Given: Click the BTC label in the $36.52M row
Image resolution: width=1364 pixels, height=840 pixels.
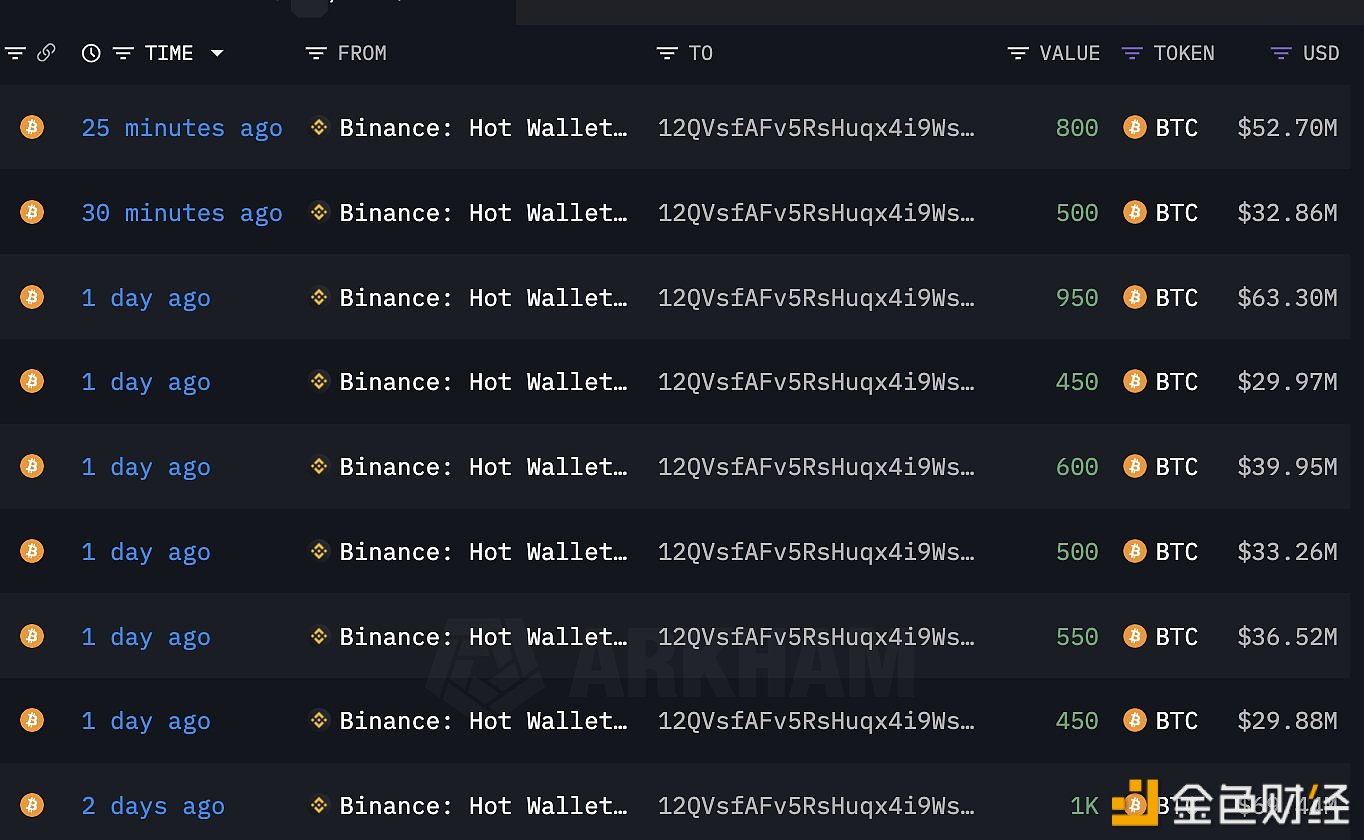Looking at the screenshot, I should tap(1176, 637).
